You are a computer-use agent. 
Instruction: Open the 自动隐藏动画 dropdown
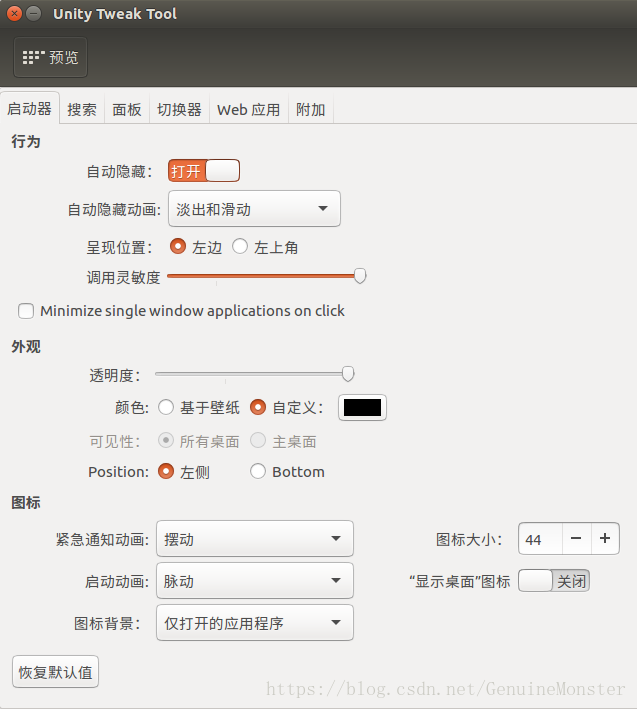click(x=254, y=208)
